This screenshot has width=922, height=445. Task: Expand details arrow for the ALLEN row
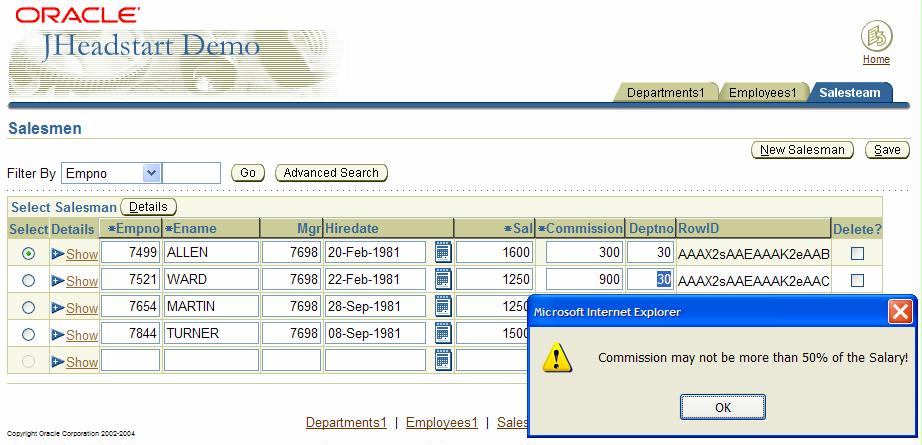(58, 254)
